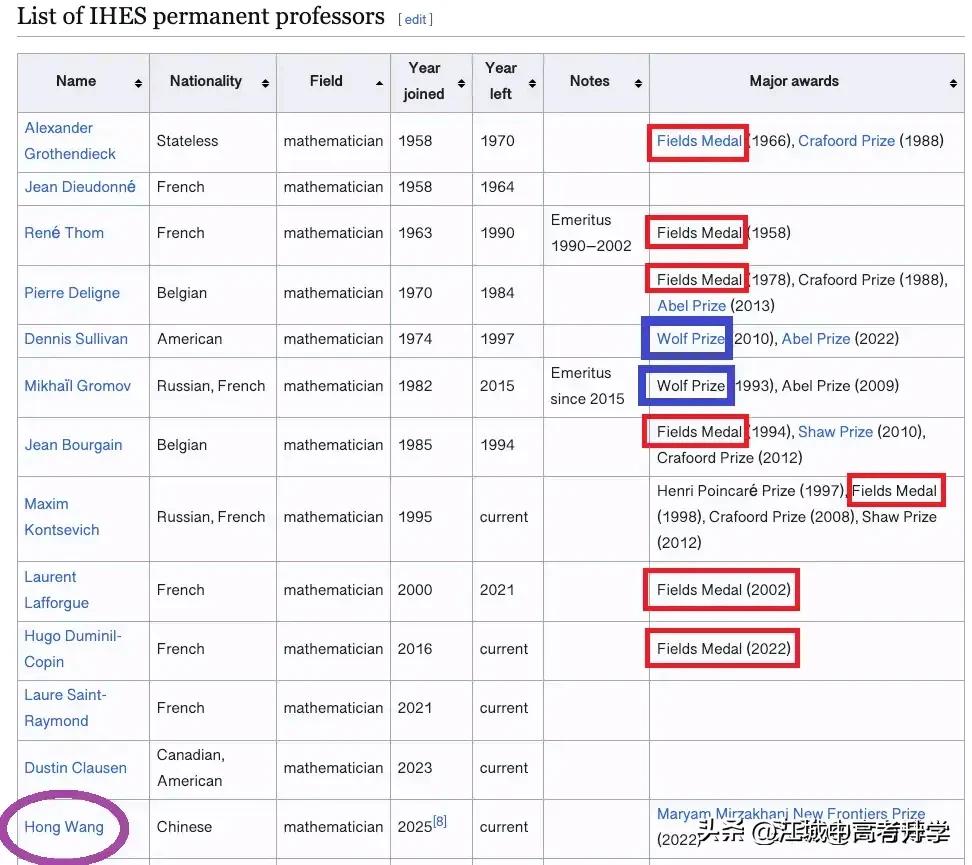
Task: Select year left '1984' in Deligne row
Action: click(497, 293)
